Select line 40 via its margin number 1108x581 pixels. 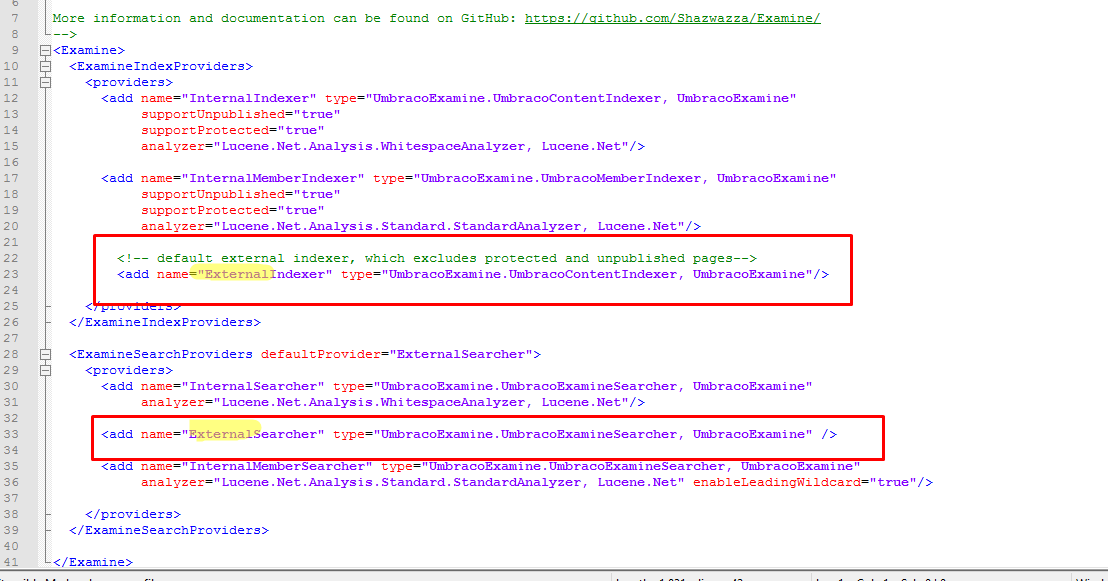[11, 546]
